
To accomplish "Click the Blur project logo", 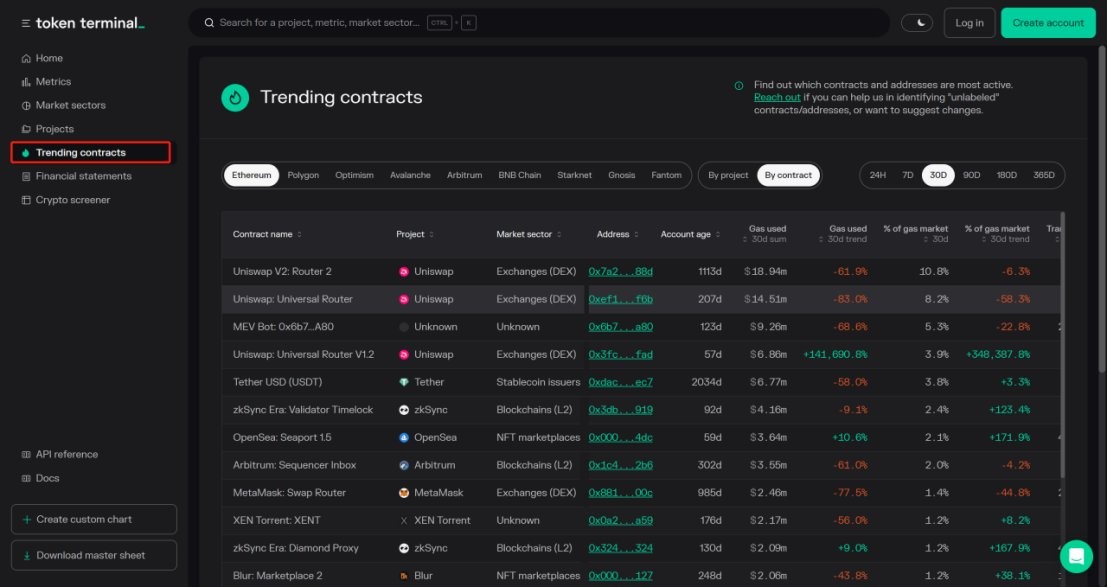I will pyautogui.click(x=404, y=576).
